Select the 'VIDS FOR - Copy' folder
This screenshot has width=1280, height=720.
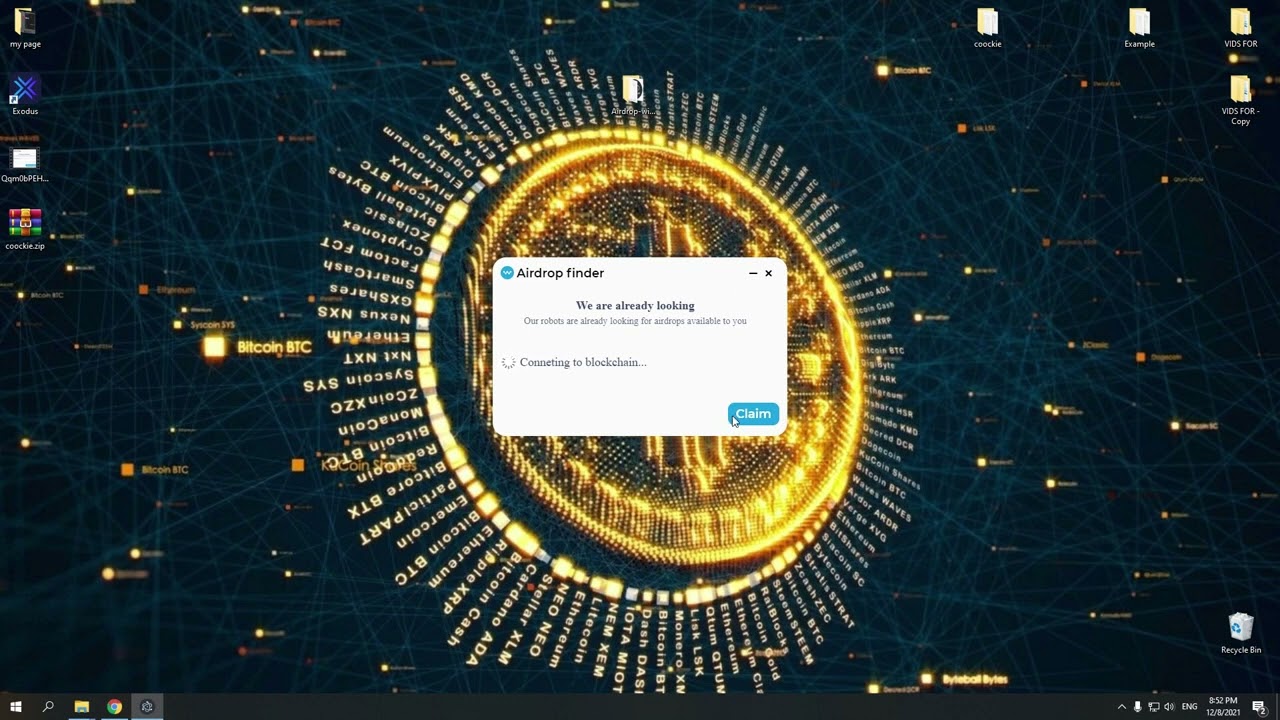pos(1240,100)
